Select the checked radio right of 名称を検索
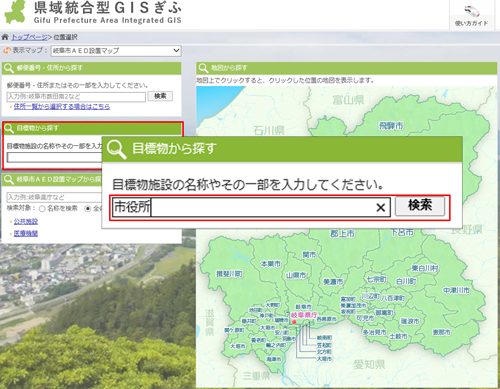Viewport: 500px width, 389px height. tap(88, 209)
